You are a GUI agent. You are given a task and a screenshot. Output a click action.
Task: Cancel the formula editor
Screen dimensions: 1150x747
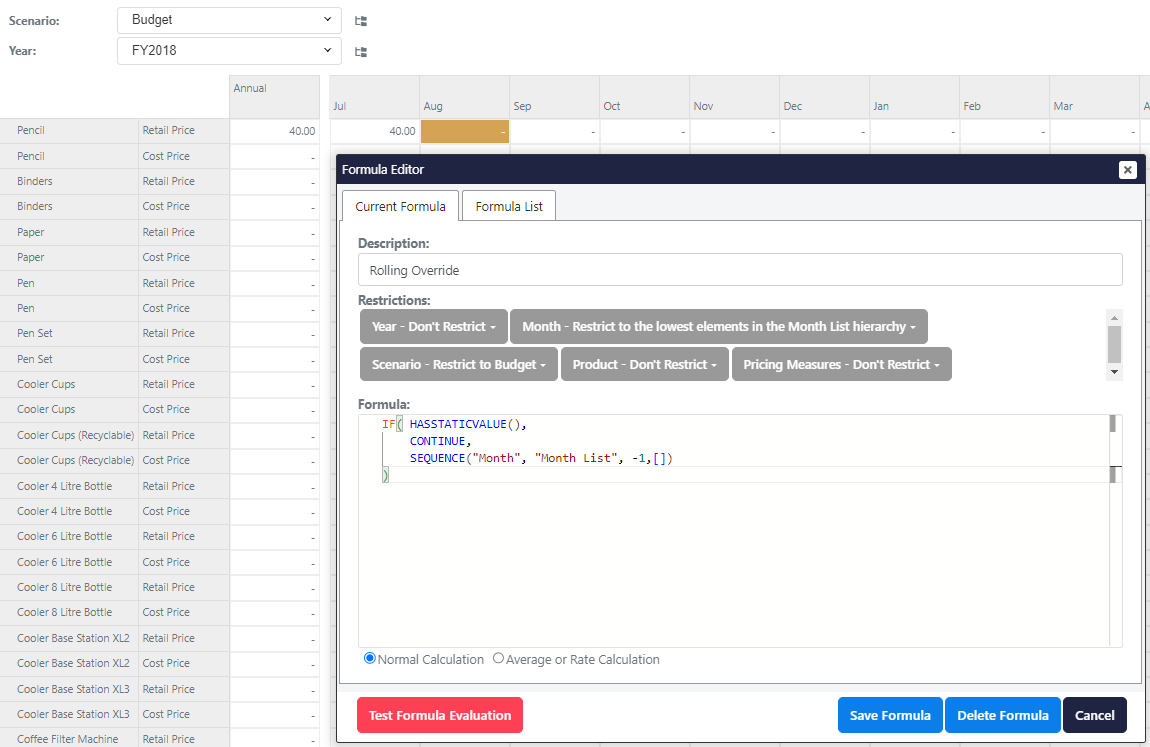[x=1094, y=715]
